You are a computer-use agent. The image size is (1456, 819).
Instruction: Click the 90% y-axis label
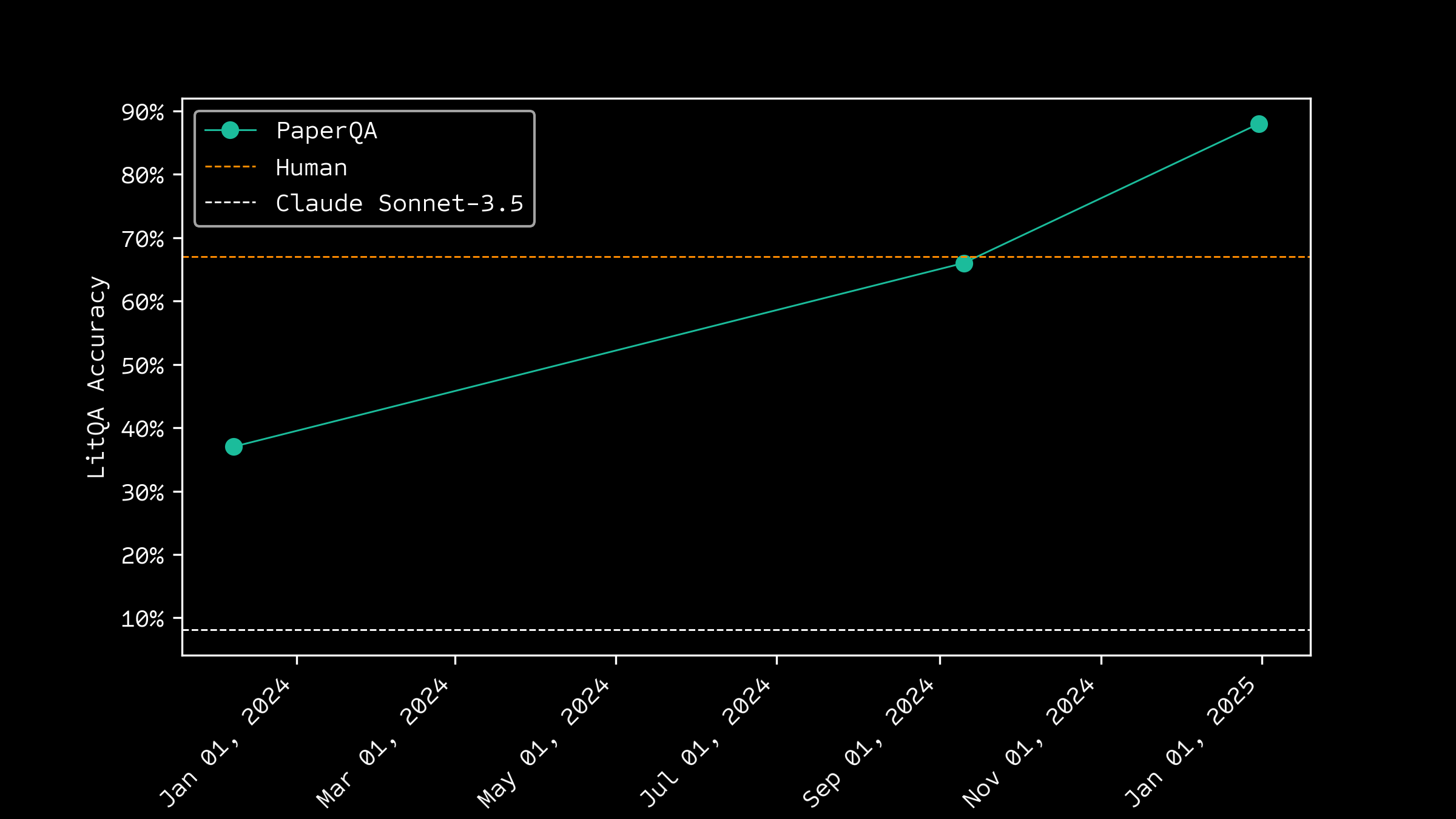(x=143, y=112)
